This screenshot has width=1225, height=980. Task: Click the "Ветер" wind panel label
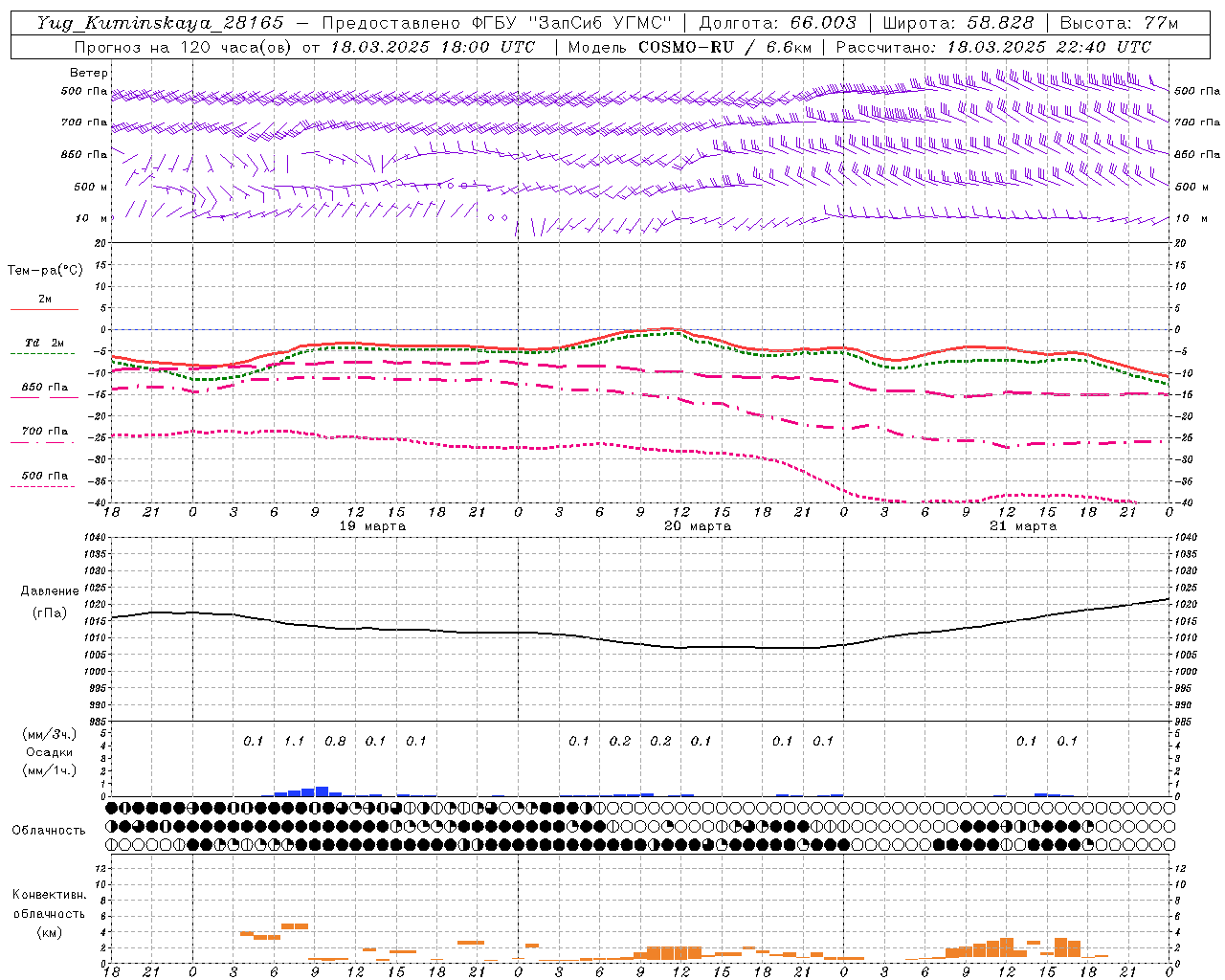[89, 73]
